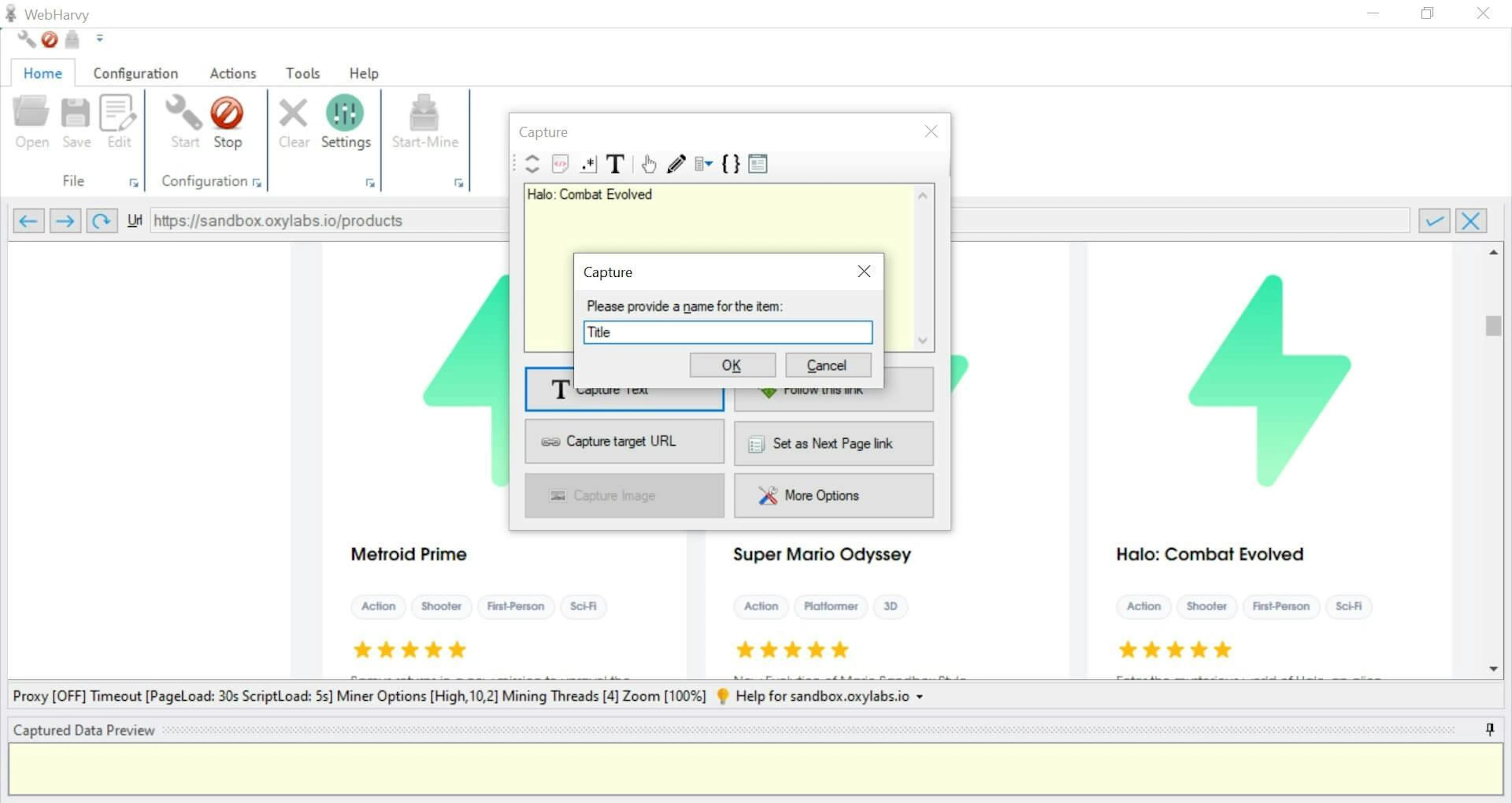Click the First-Person tag under Halo: Combat Evolved
The width and height of the screenshot is (1512, 803).
pyautogui.click(x=1281, y=606)
